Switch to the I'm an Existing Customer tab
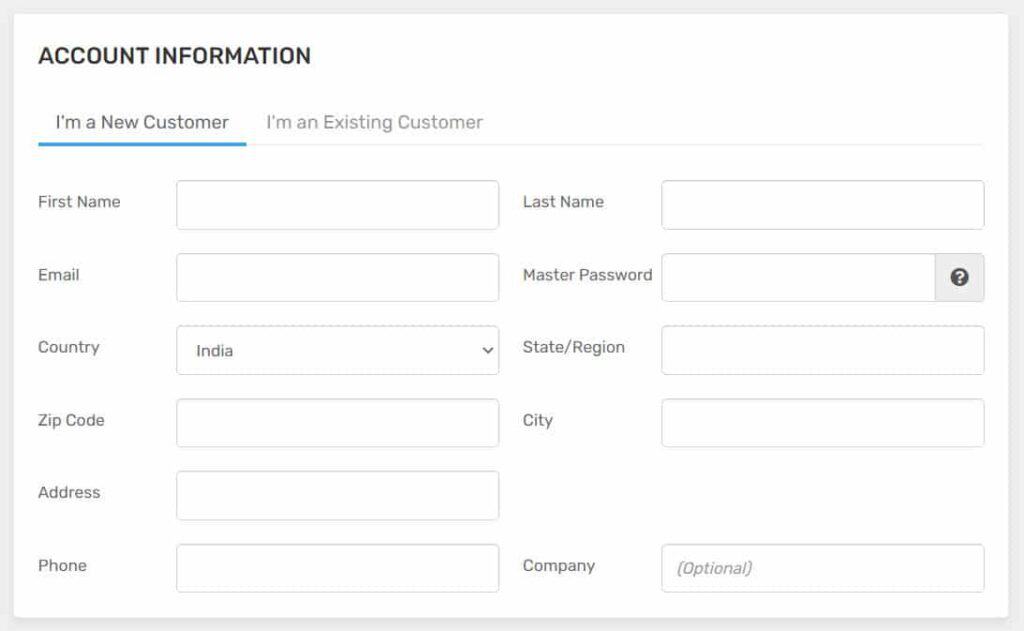This screenshot has width=1024, height=631. click(x=373, y=122)
